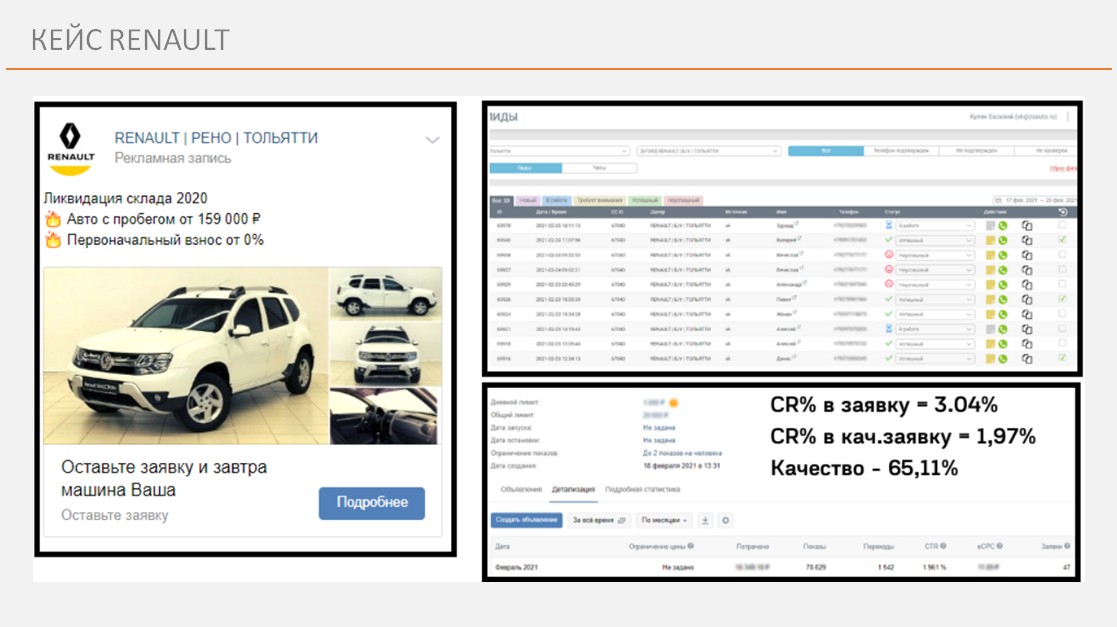This screenshot has width=1117, height=627.
Task: Click the yellow note icon in Денис's row
Action: (990, 359)
